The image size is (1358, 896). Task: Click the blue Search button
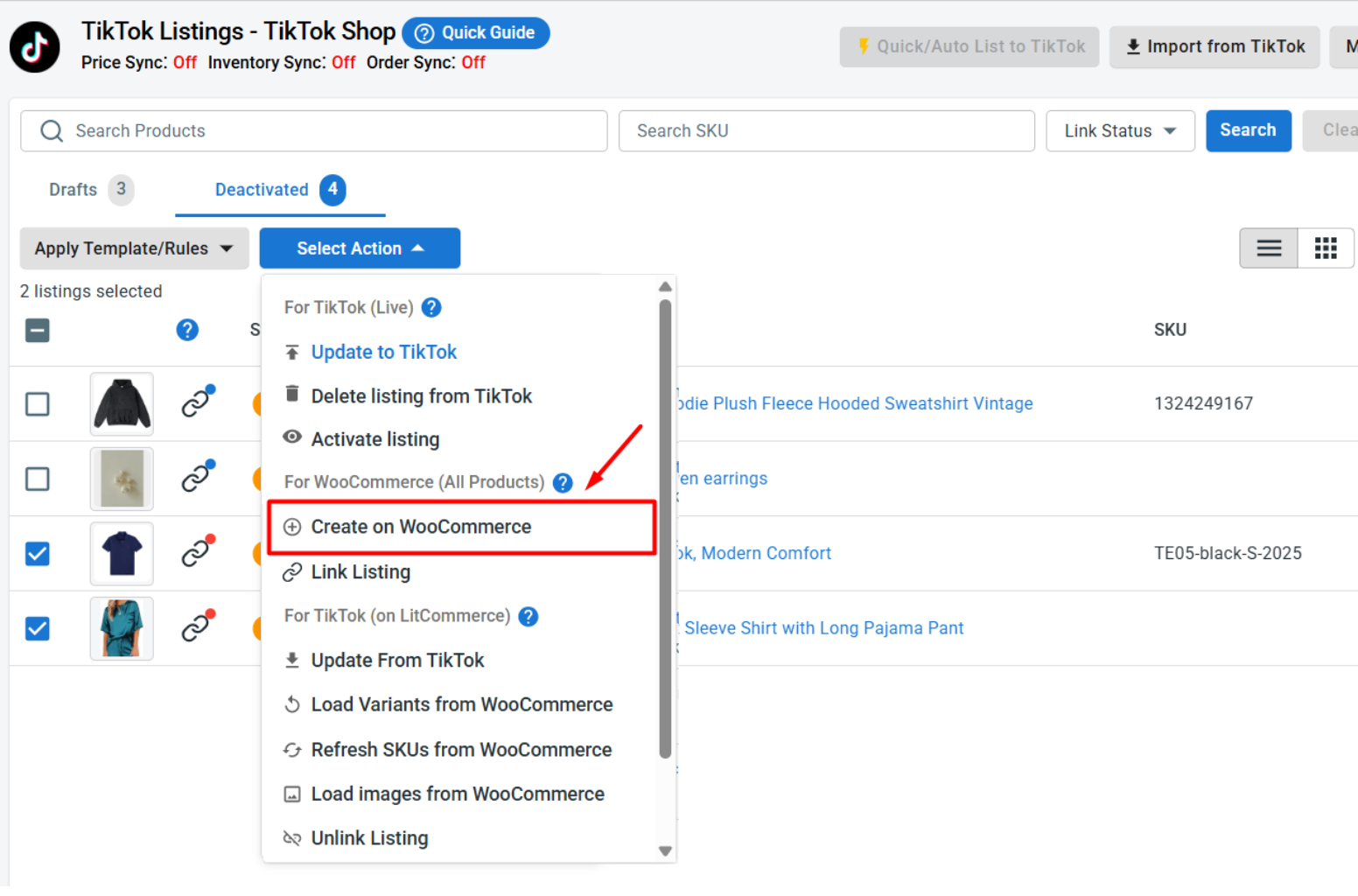1248,130
